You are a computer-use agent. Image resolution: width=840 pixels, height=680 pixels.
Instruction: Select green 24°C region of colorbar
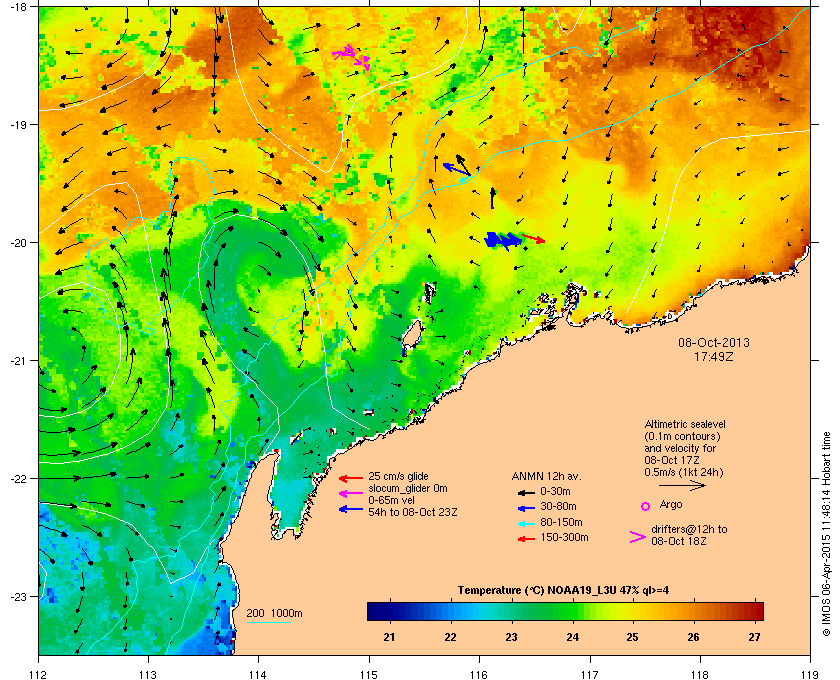[573, 611]
